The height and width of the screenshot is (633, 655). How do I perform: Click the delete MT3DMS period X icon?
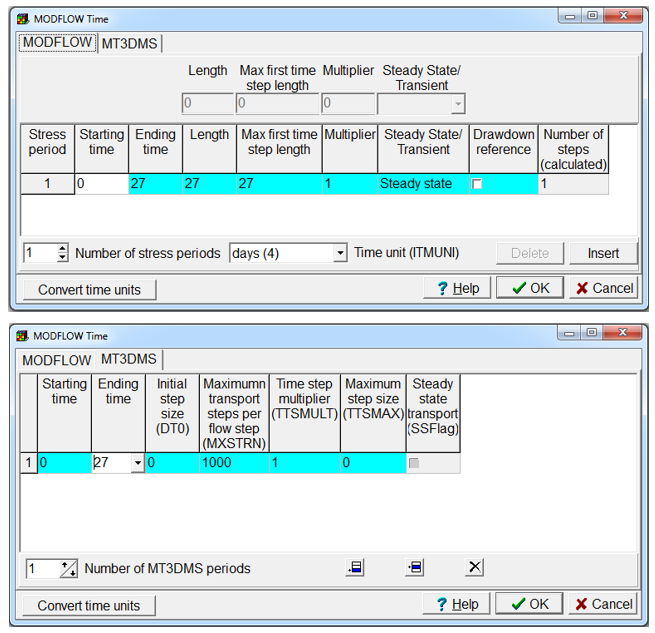pos(475,567)
